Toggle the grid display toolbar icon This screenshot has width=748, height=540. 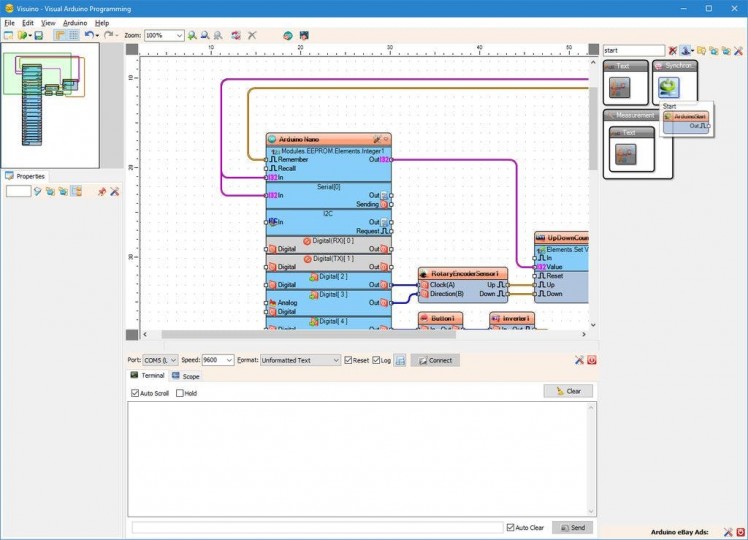click(73, 35)
